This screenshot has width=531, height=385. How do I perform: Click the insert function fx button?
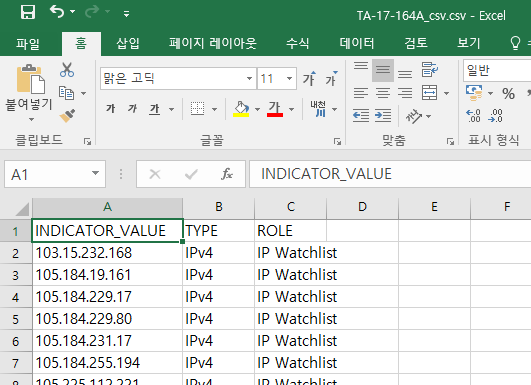(227, 174)
